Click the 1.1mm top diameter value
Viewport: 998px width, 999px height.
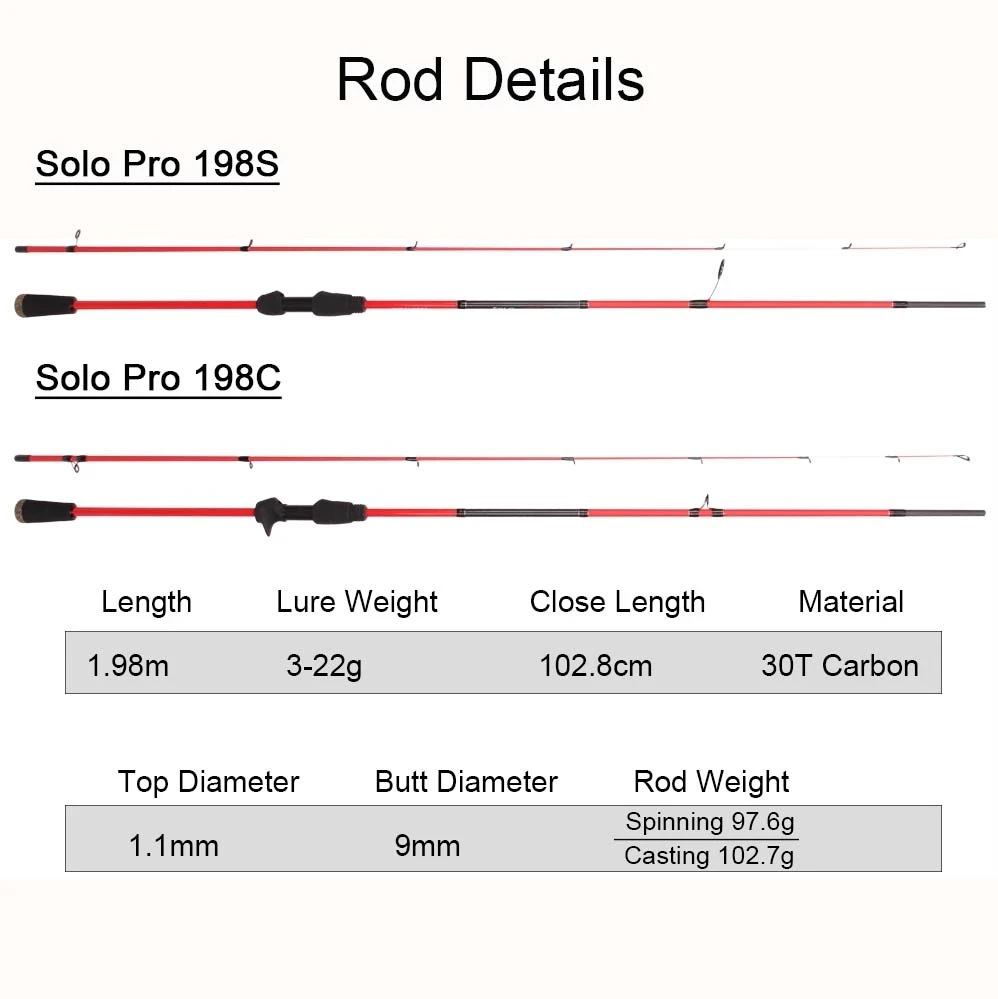pos(173,845)
